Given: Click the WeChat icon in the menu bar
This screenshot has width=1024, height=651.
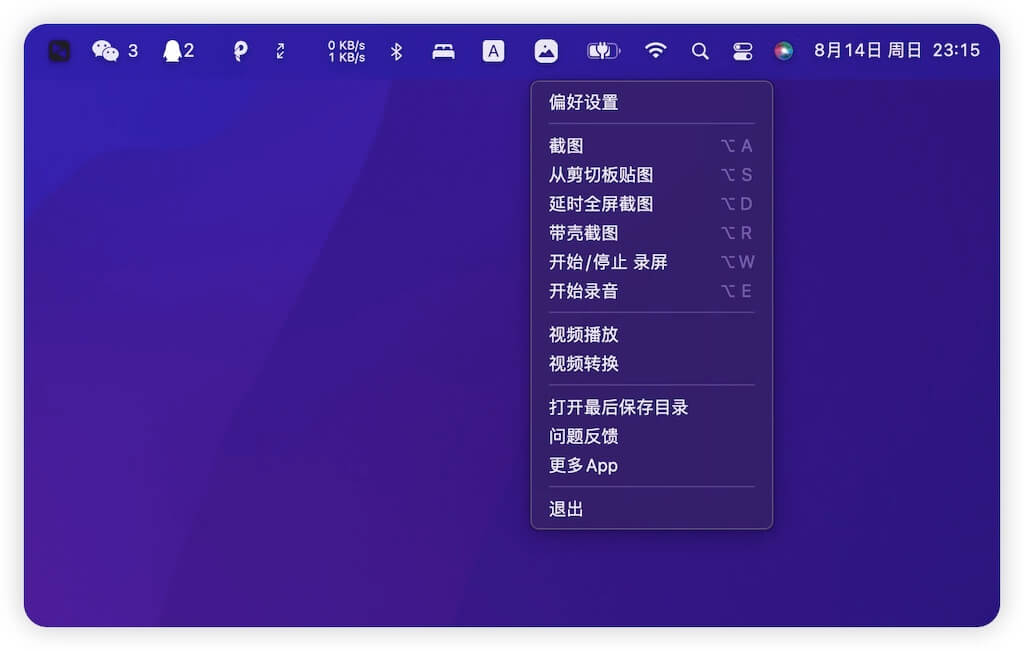Looking at the screenshot, I should click(105, 51).
